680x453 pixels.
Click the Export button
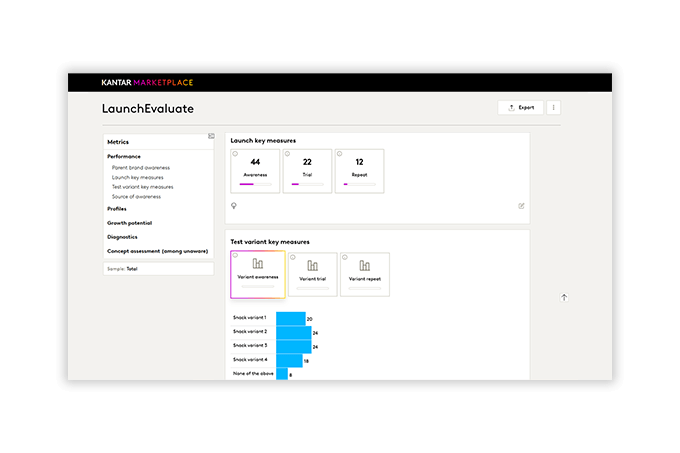(x=520, y=107)
